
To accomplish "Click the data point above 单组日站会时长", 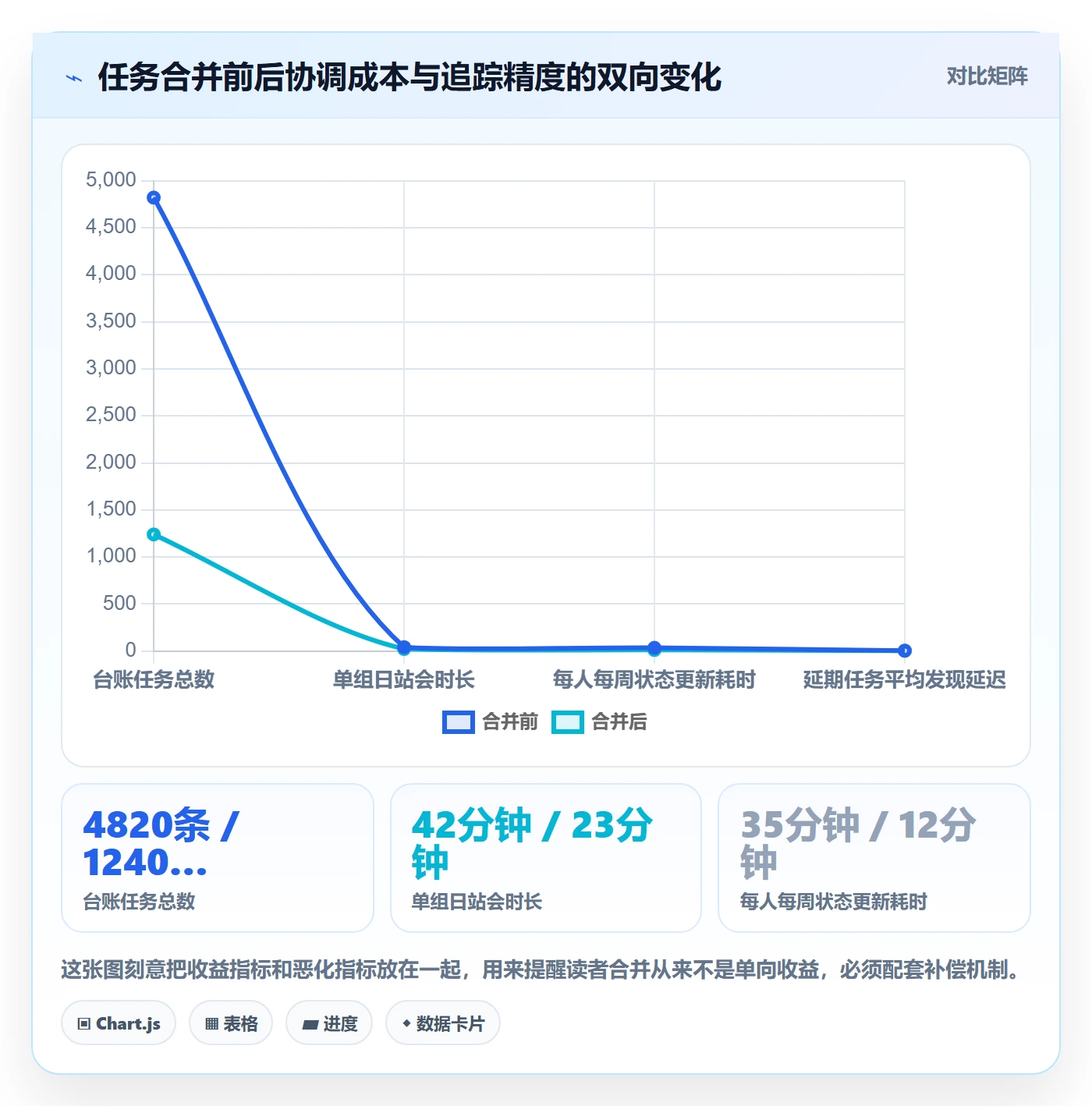I will [x=404, y=647].
